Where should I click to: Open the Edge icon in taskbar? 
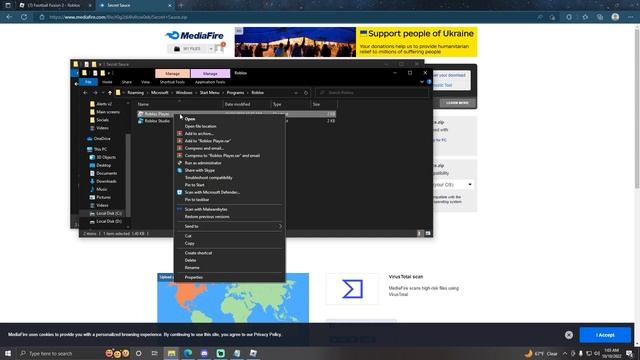[188, 353]
